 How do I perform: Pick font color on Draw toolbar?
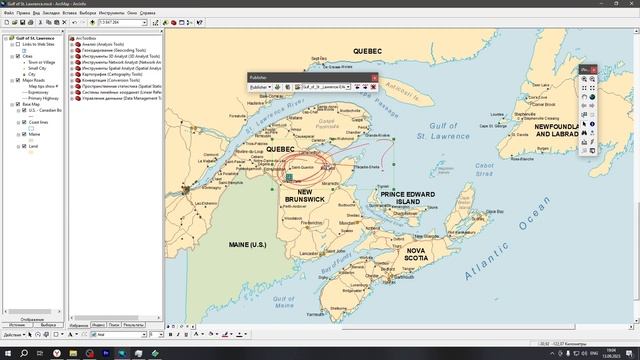point(196,335)
